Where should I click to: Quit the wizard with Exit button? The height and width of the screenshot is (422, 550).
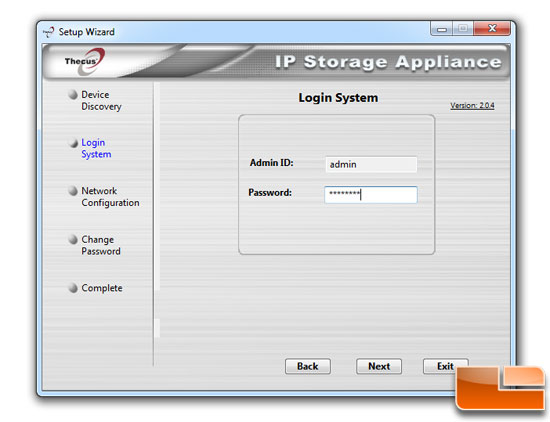[x=445, y=366]
